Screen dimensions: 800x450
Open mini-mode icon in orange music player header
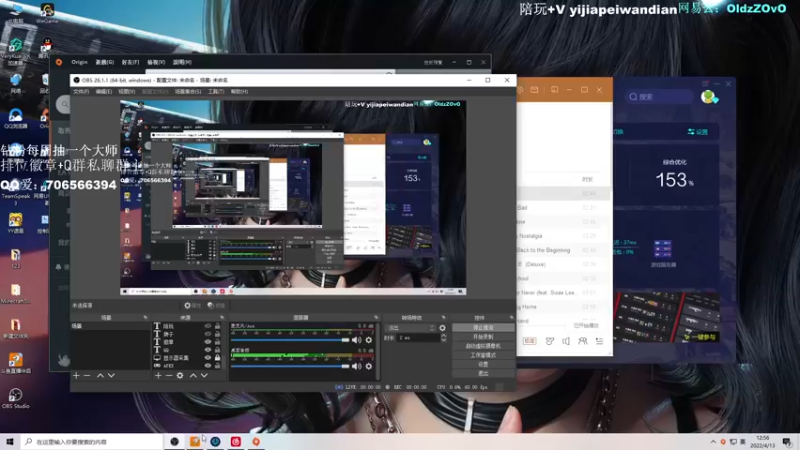tap(555, 90)
